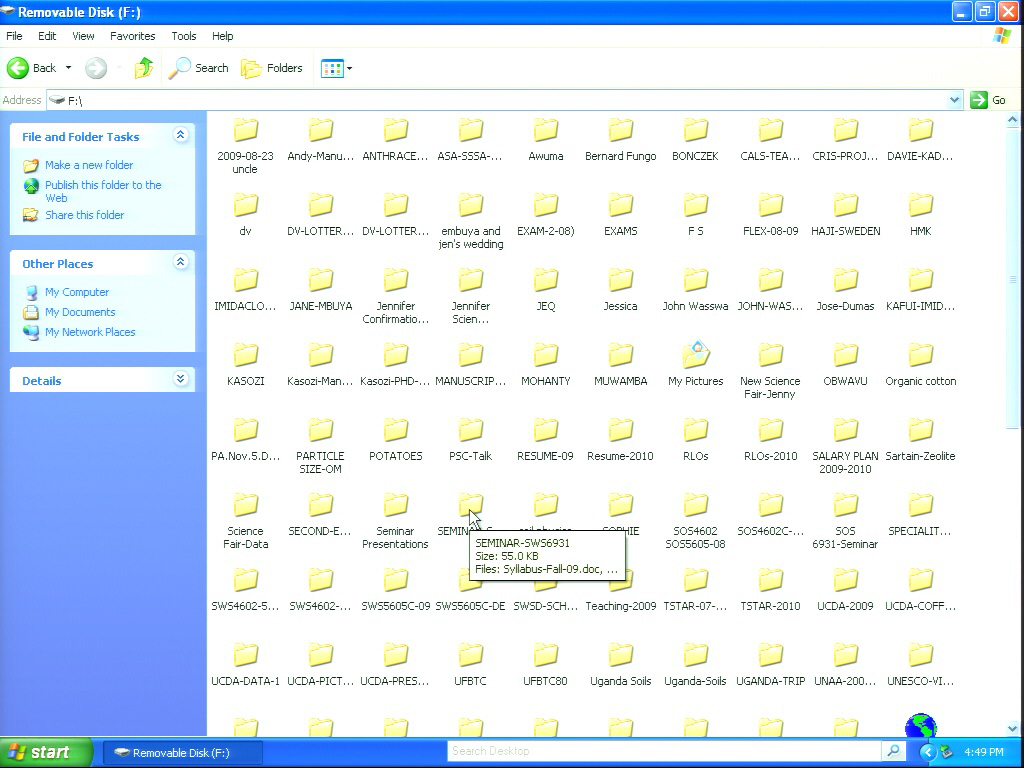Select the Seminar Presentations folder
This screenshot has height=768, width=1024.
(x=396, y=522)
